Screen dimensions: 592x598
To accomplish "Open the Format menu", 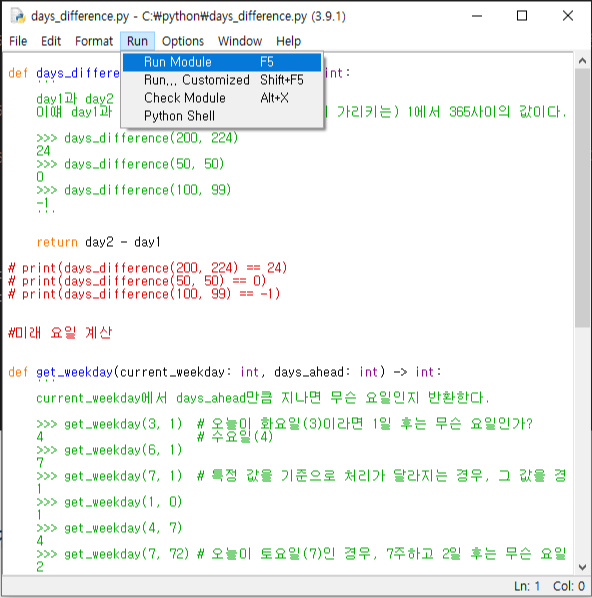I will (94, 41).
